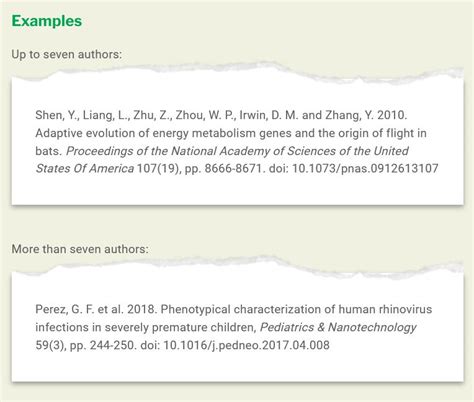Image resolution: width=474 pixels, height=402 pixels.
Task: Click the italic 'Pediatrics & Nanotechnology' journal name
Action: (x=338, y=327)
